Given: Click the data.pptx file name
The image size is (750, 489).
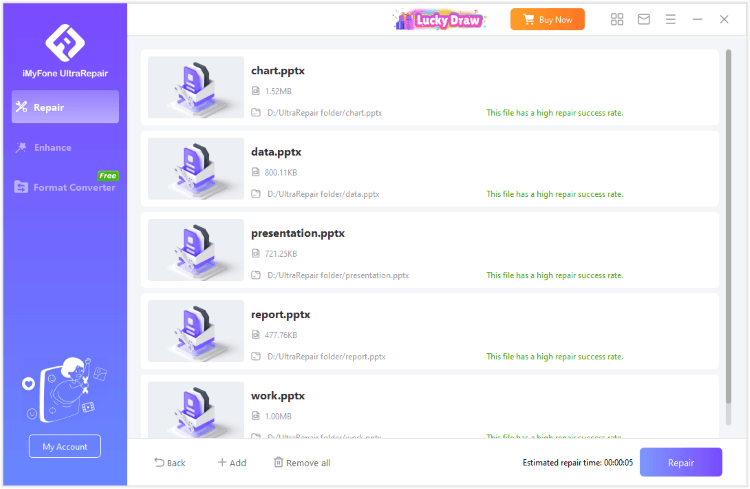Looking at the screenshot, I should [276, 152].
